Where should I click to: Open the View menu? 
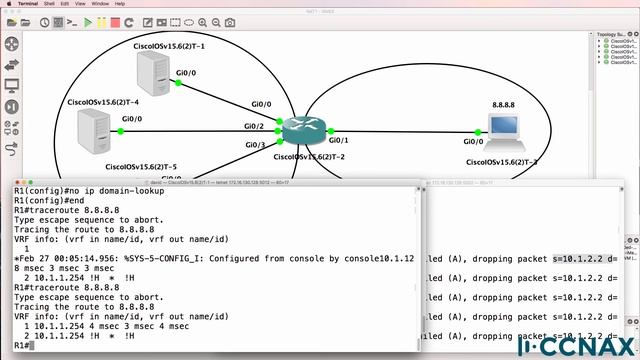click(x=80, y=3)
